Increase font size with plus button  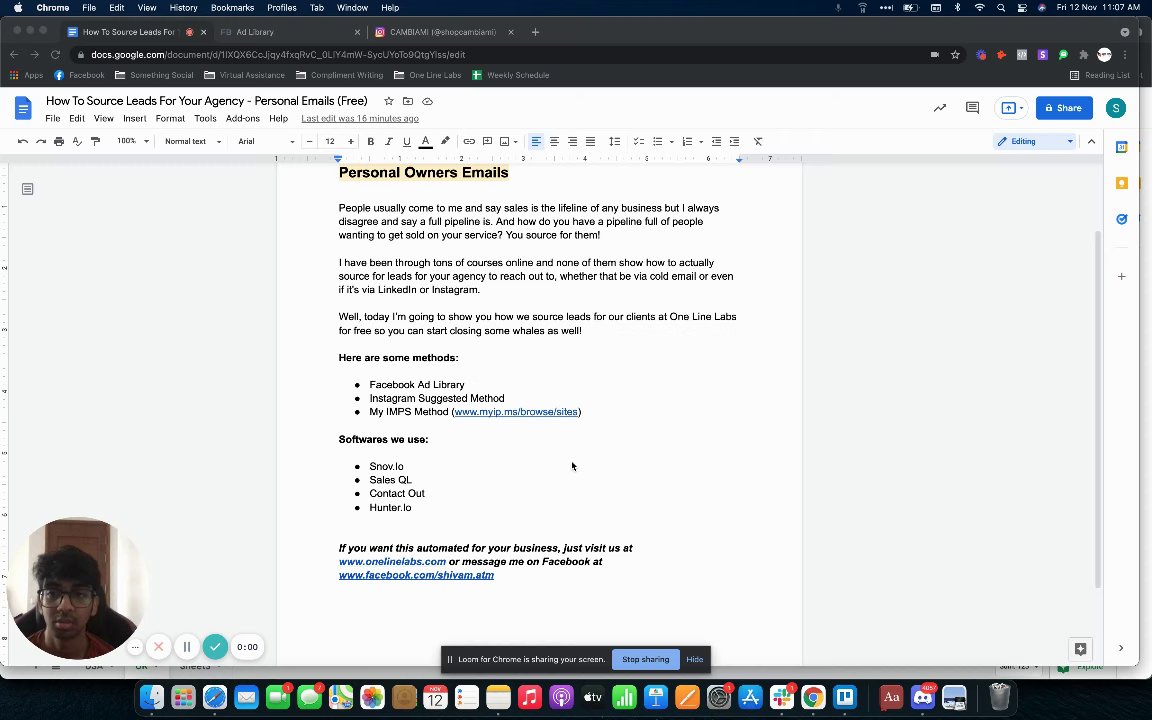(x=350, y=141)
